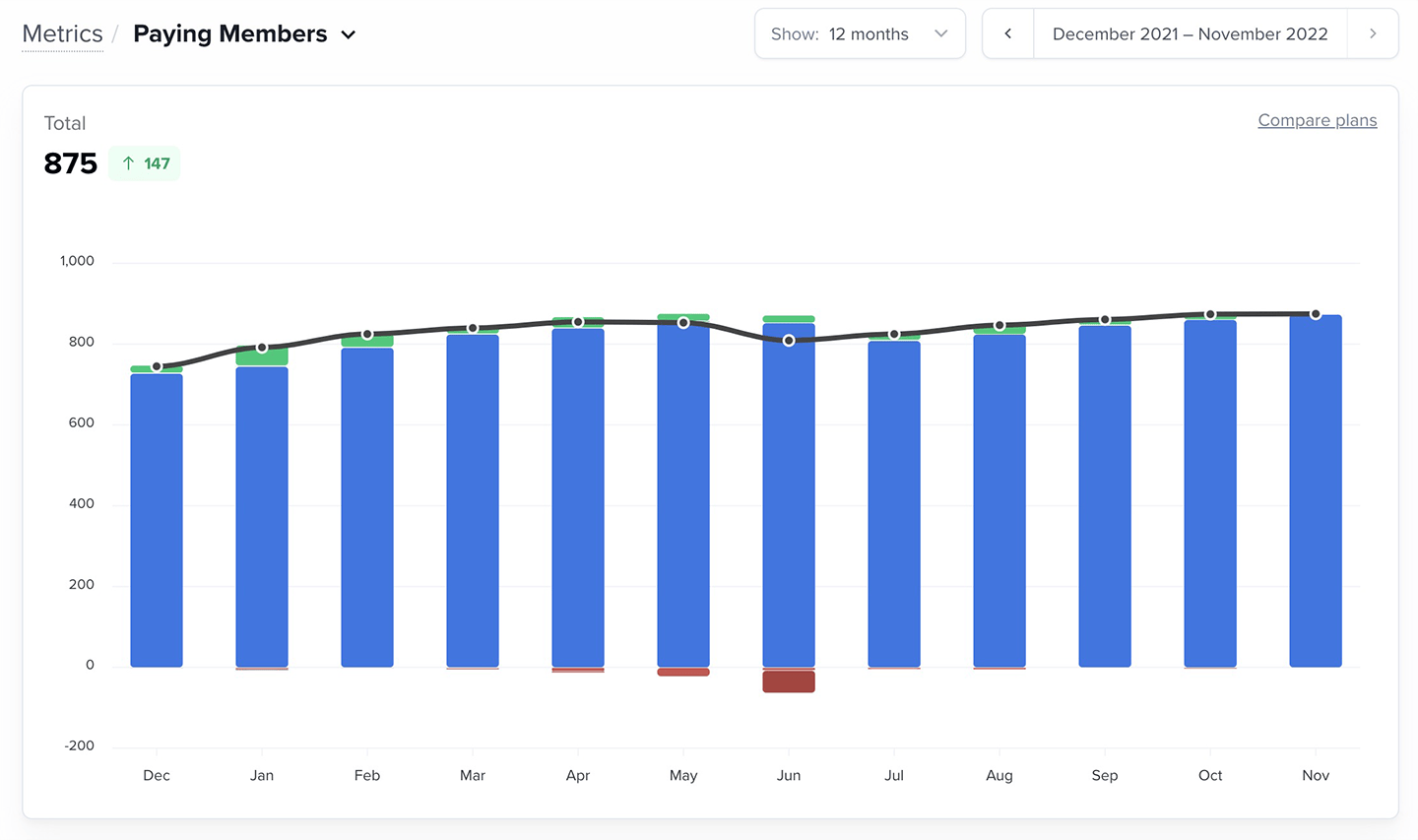Click the tallest bar for November
The image size is (1418, 840).
[1316, 492]
